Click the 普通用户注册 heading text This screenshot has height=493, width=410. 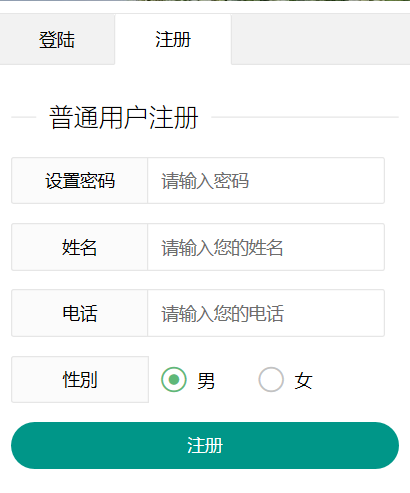click(x=124, y=117)
